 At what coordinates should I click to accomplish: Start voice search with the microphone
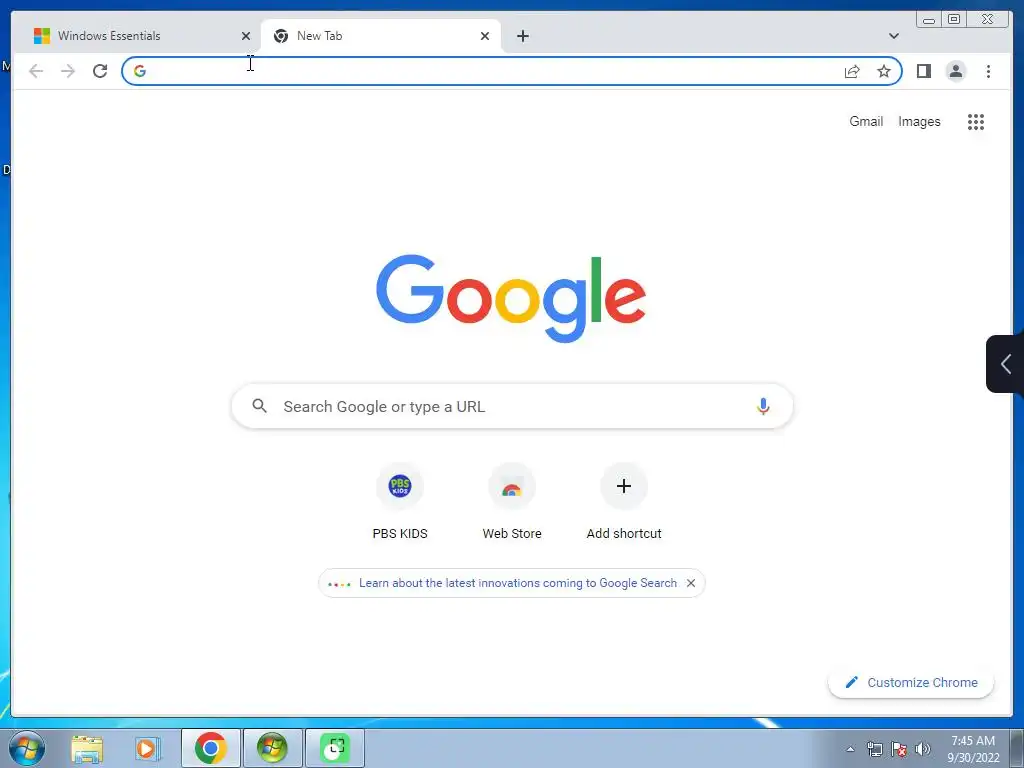(x=763, y=406)
